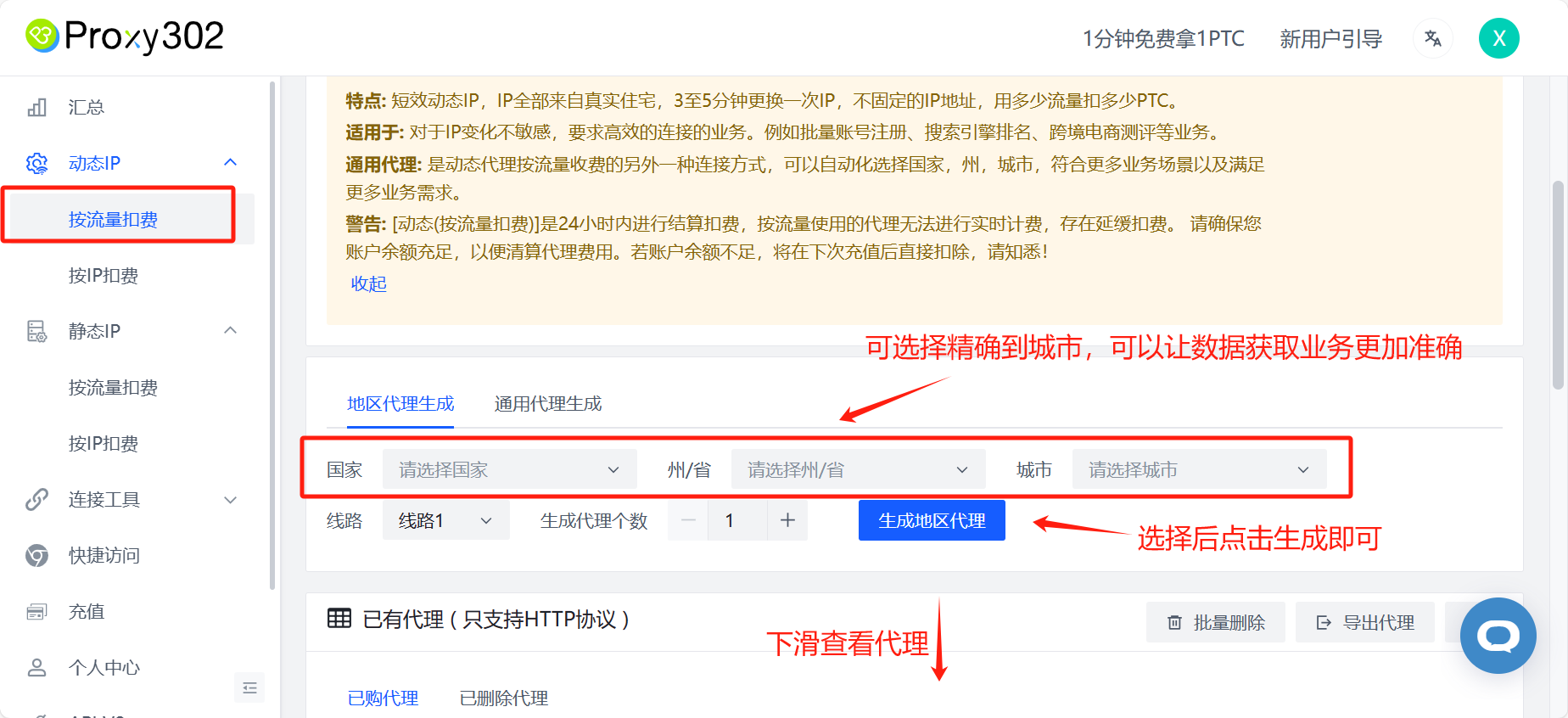Open the 请选择国家 country dropdown
Viewport: 1568px width, 718px height.
(509, 469)
